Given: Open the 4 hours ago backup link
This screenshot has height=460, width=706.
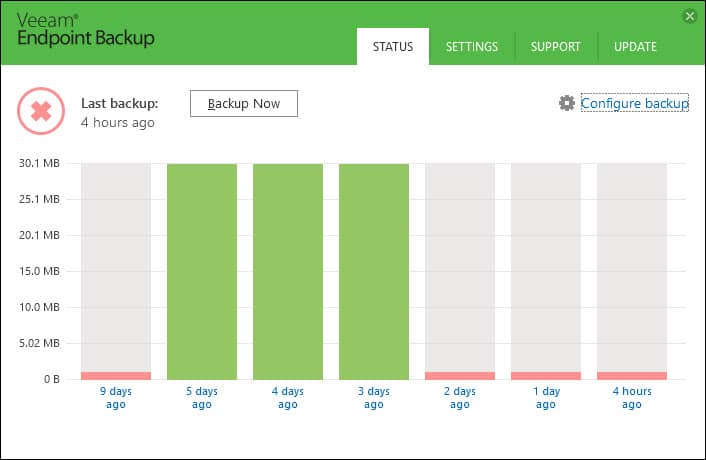Looking at the screenshot, I should [x=632, y=397].
